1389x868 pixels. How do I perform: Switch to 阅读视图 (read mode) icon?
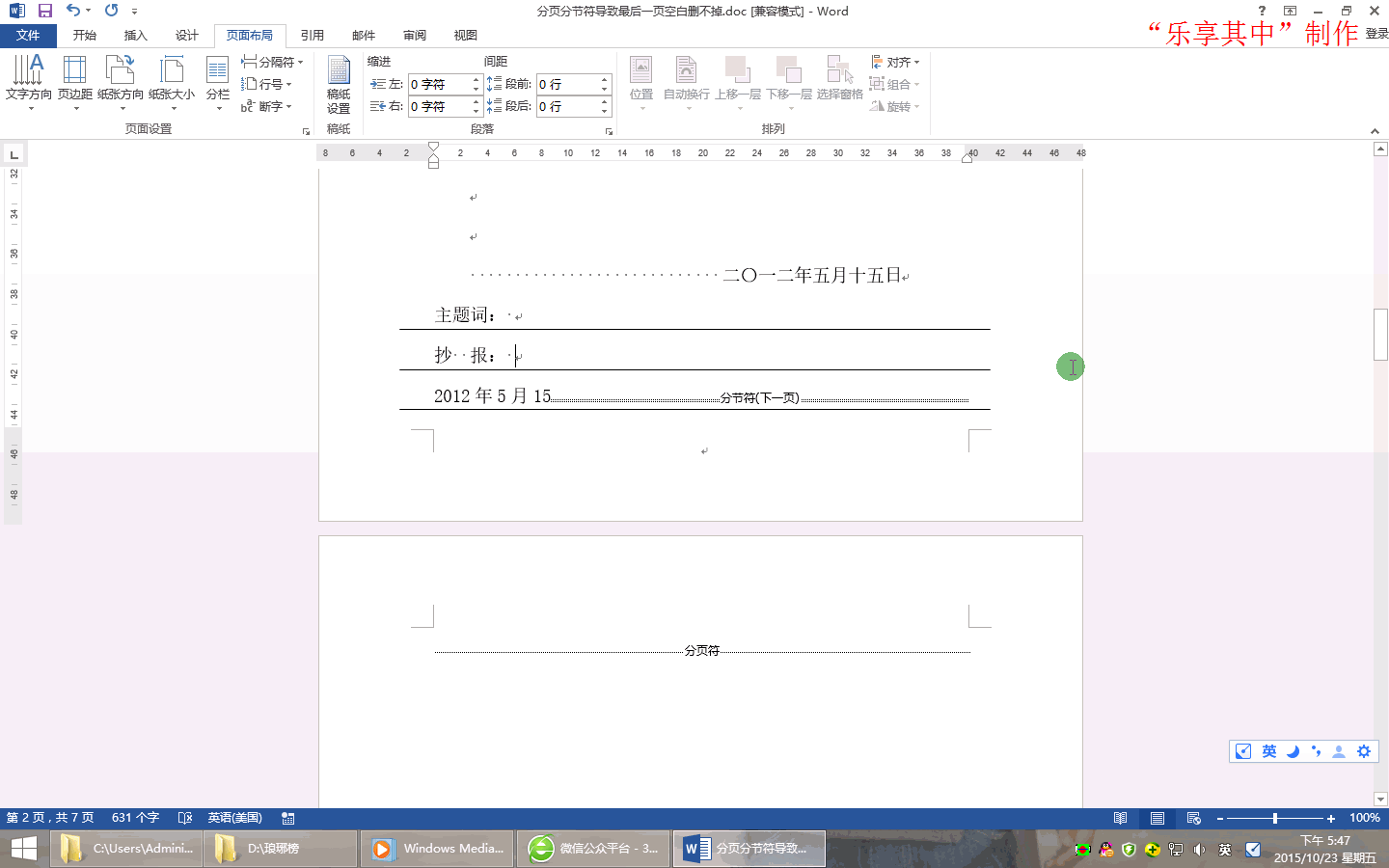1120,817
